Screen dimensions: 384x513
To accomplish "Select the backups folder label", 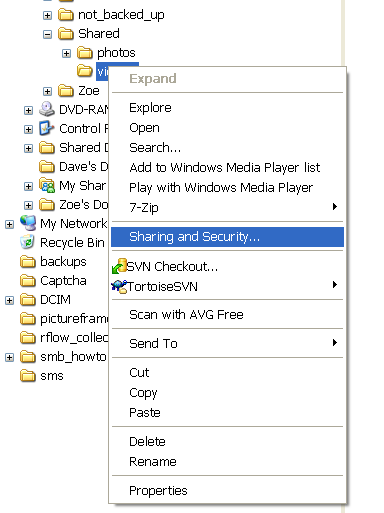I will click(63, 262).
